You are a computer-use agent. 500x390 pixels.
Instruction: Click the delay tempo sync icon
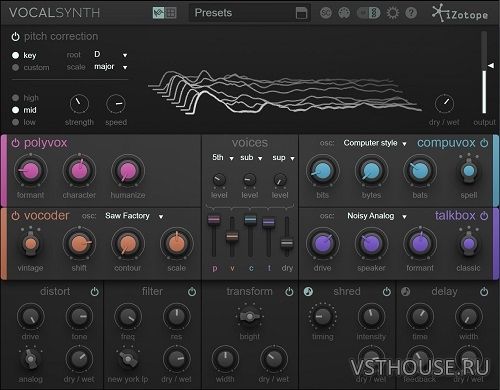click(405, 292)
